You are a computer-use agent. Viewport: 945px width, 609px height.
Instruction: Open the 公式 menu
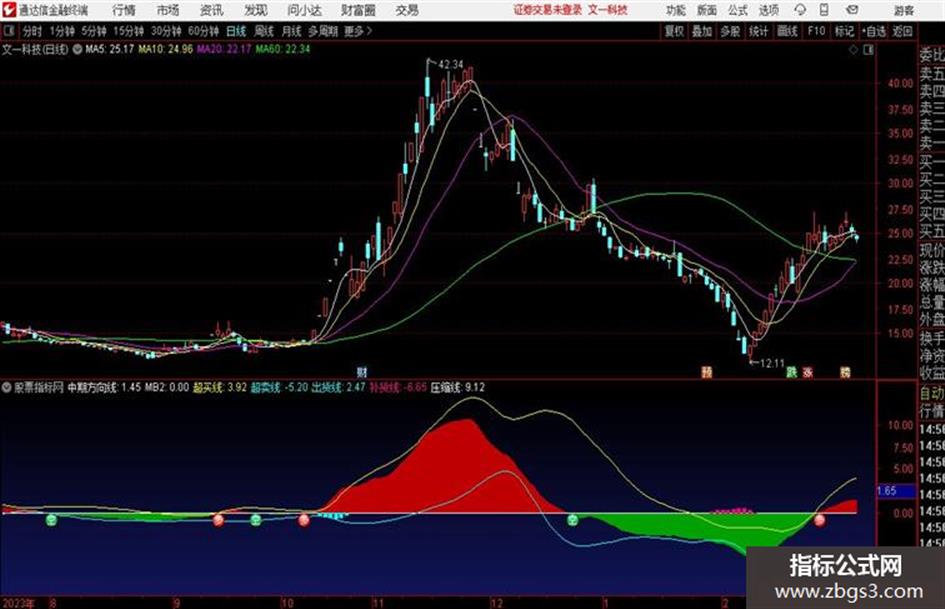(737, 10)
